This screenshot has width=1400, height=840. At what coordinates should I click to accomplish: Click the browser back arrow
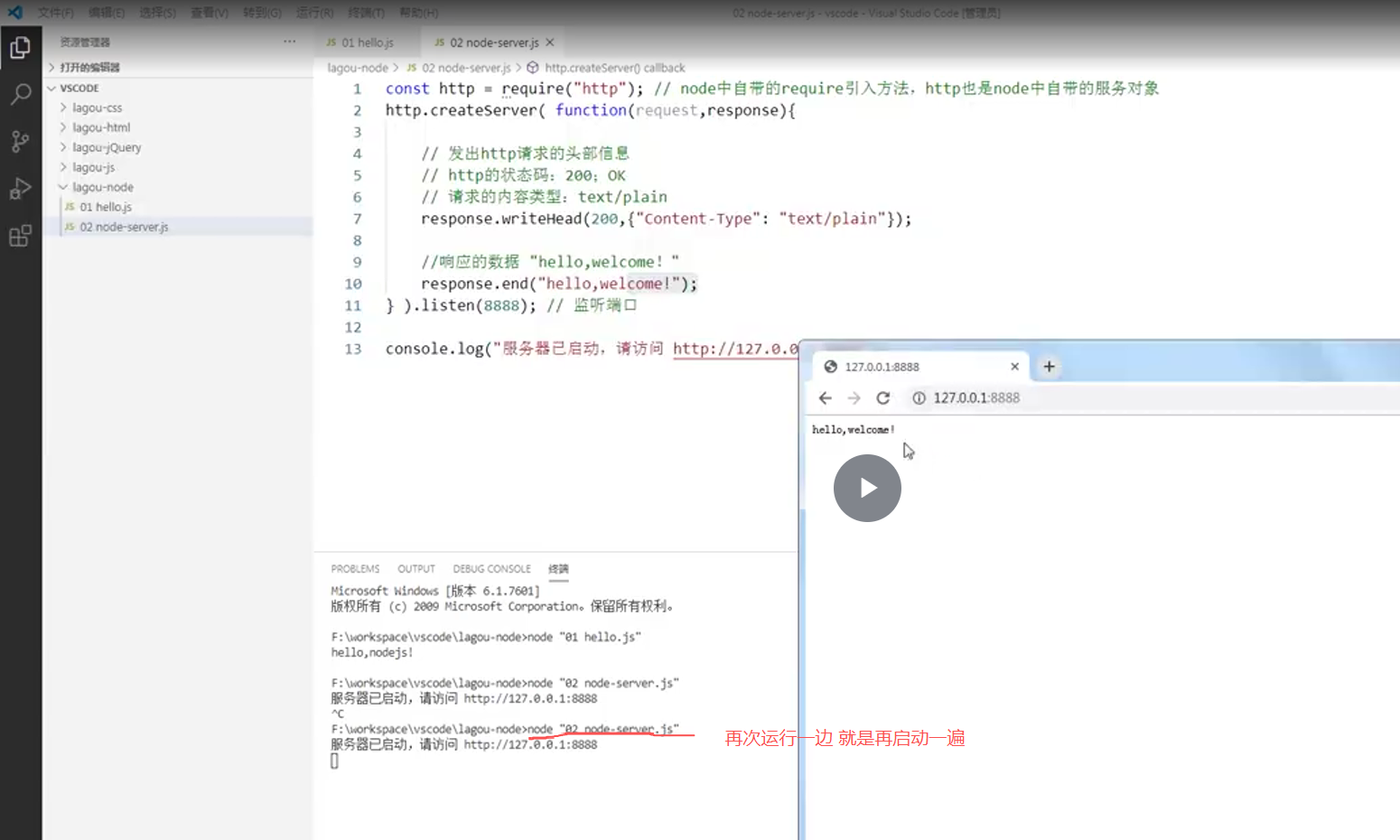coord(825,398)
